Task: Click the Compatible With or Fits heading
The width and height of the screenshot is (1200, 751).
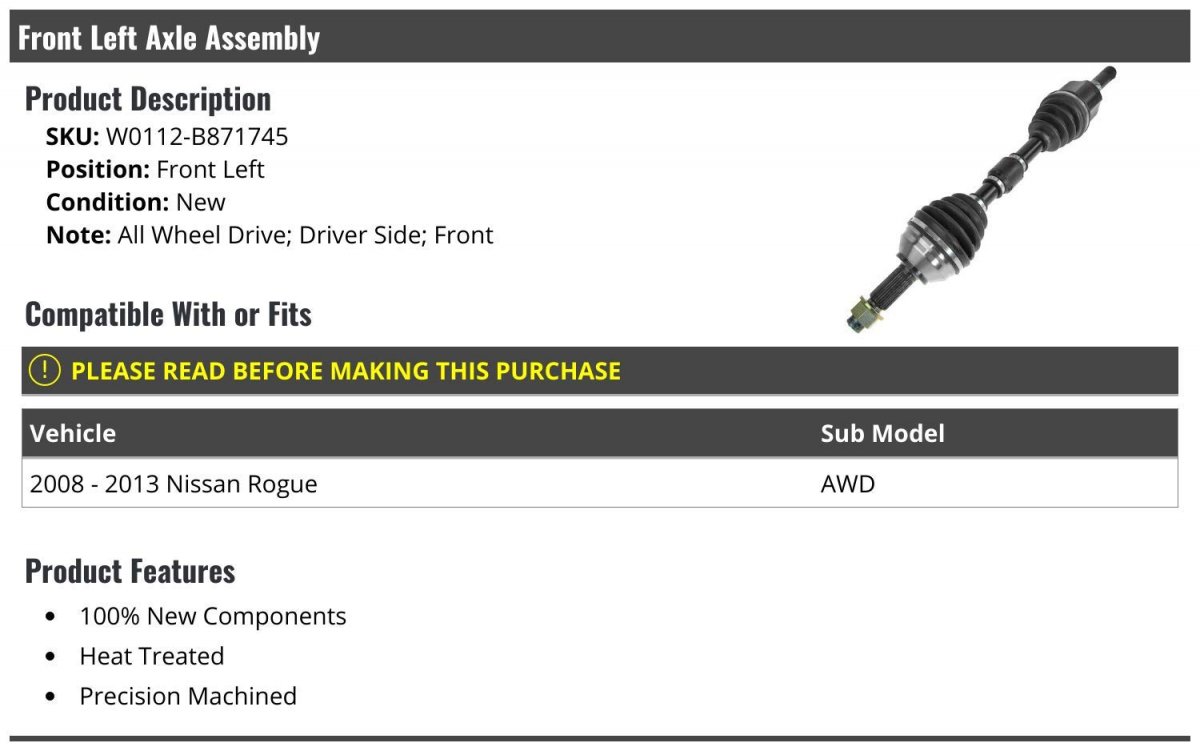Action: (x=168, y=314)
